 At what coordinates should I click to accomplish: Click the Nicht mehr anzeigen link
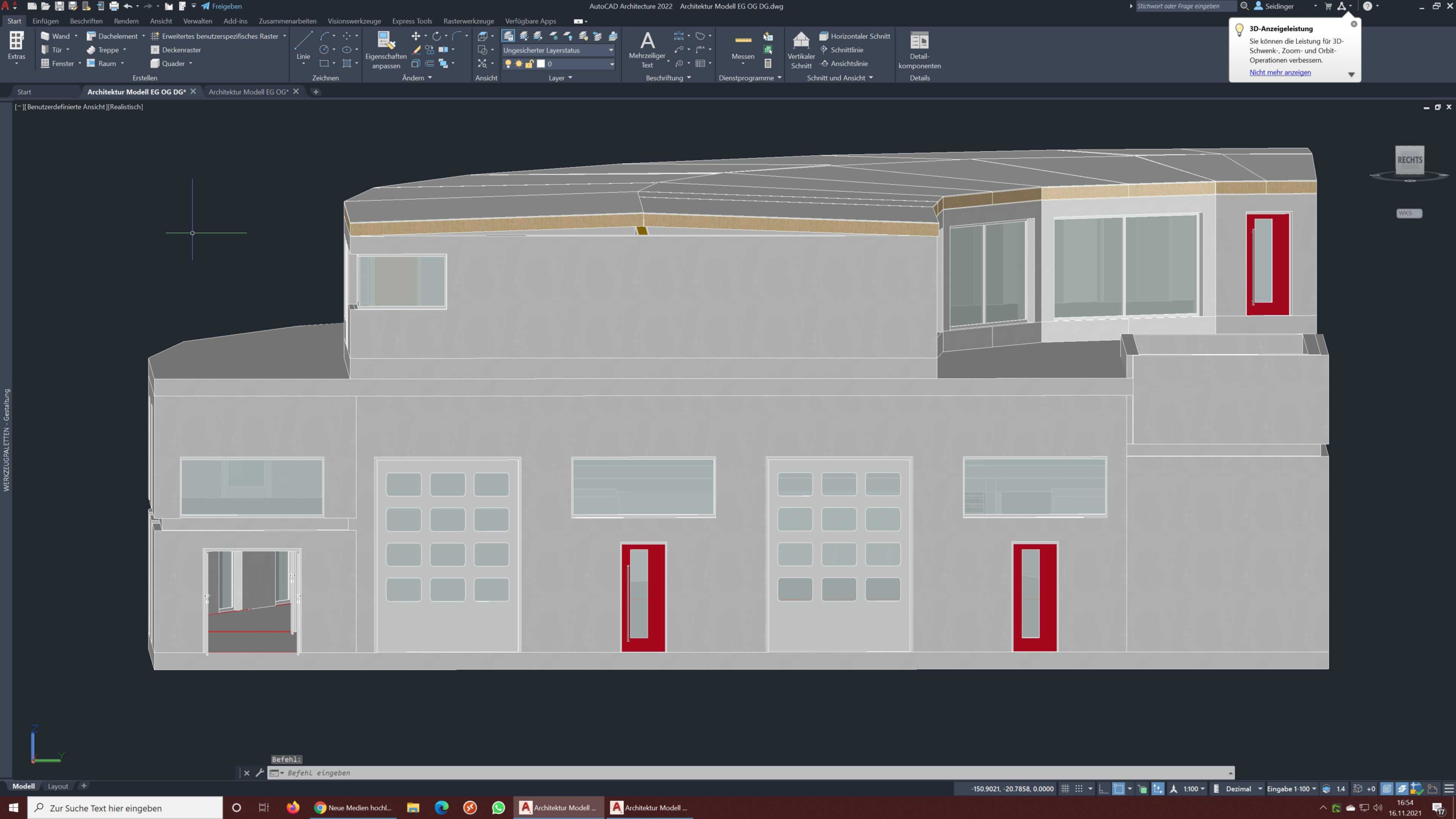[1280, 72]
